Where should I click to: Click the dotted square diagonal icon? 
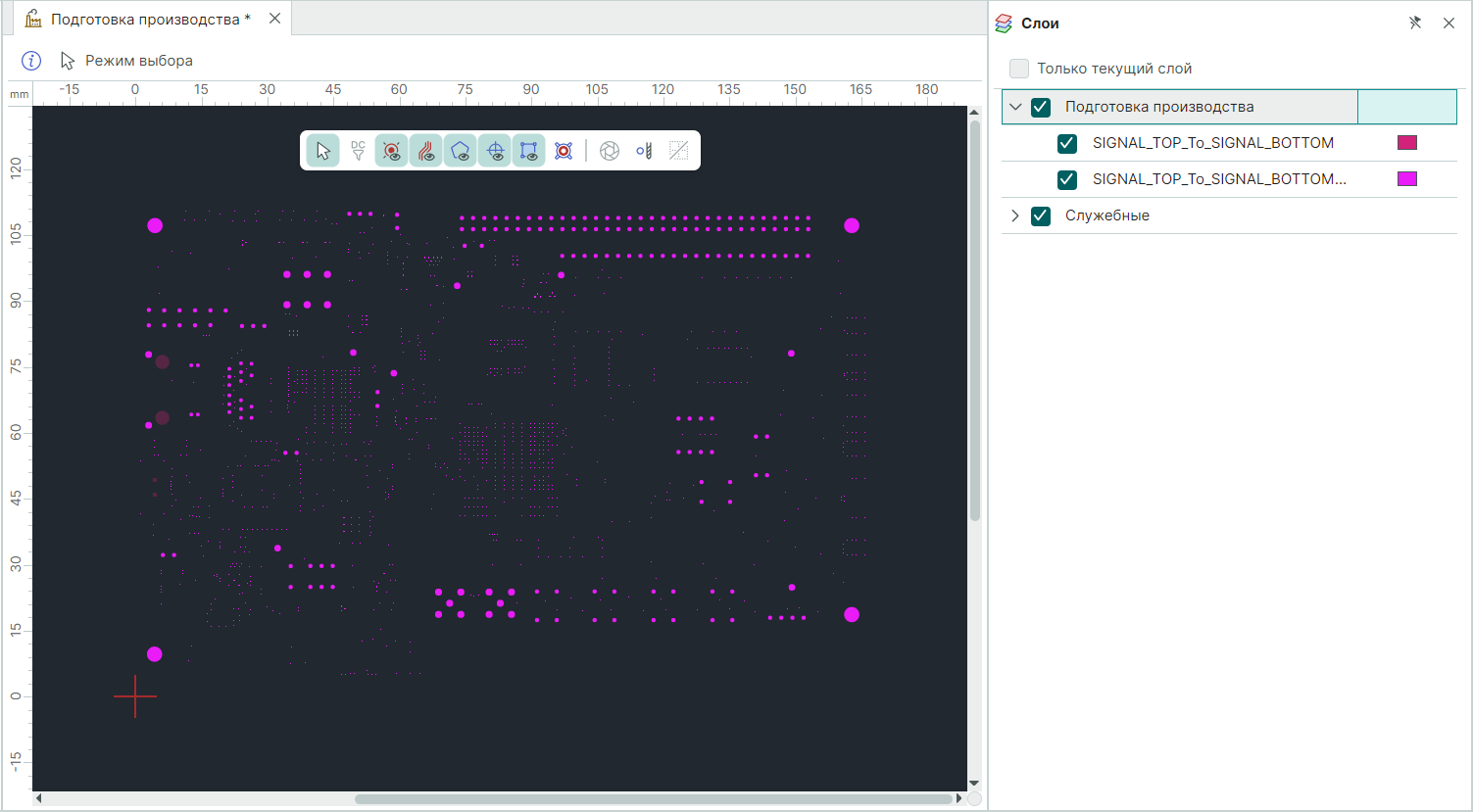point(678,151)
